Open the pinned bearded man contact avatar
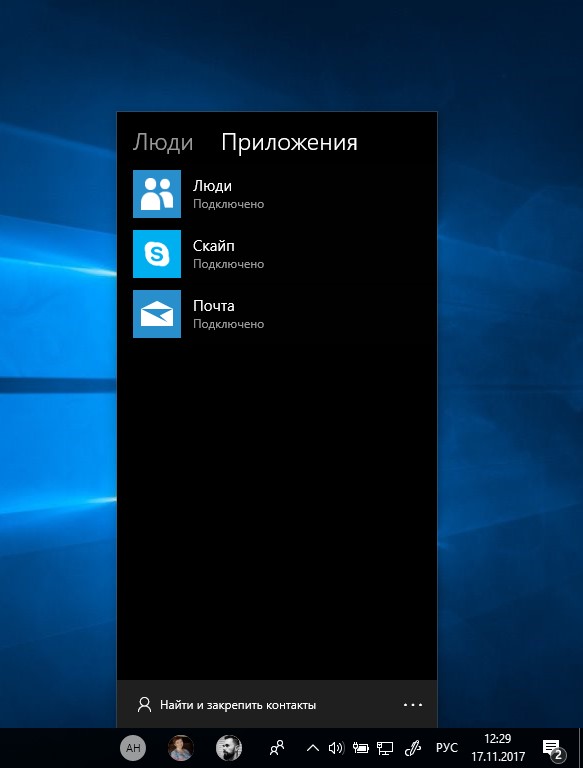Screen dimensions: 583x768 (229, 748)
